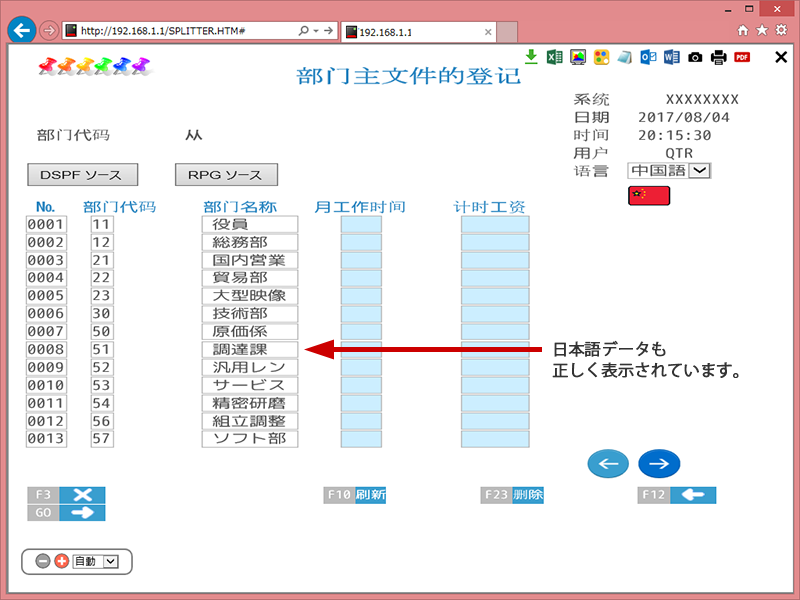Click the 部门代码 column header

click(120, 207)
